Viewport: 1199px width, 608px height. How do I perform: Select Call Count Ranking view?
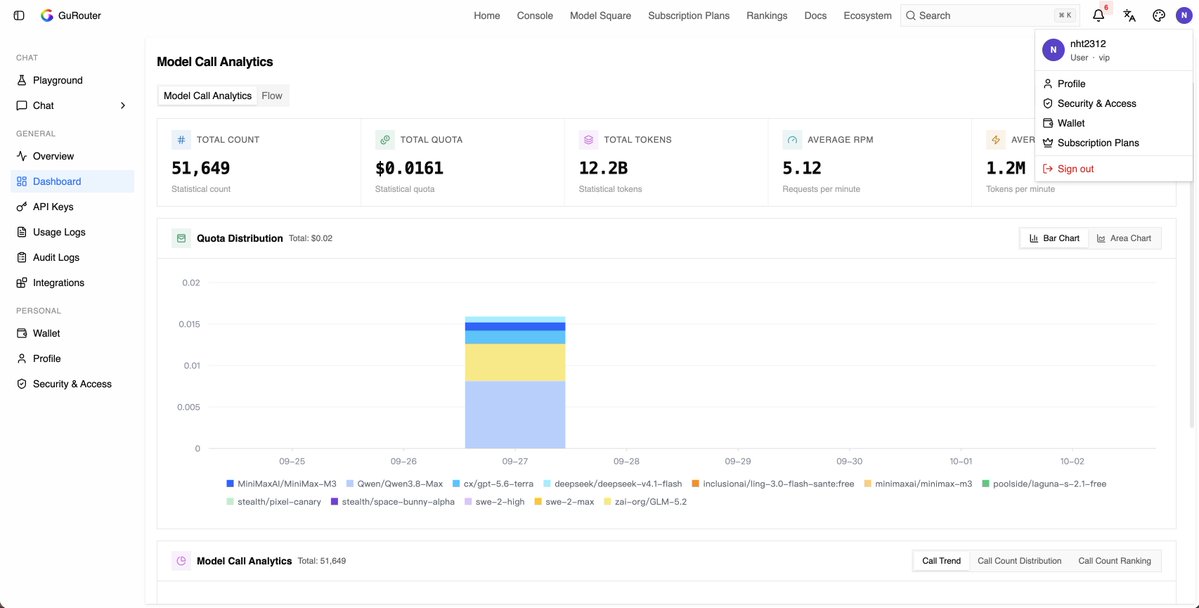coord(1114,561)
